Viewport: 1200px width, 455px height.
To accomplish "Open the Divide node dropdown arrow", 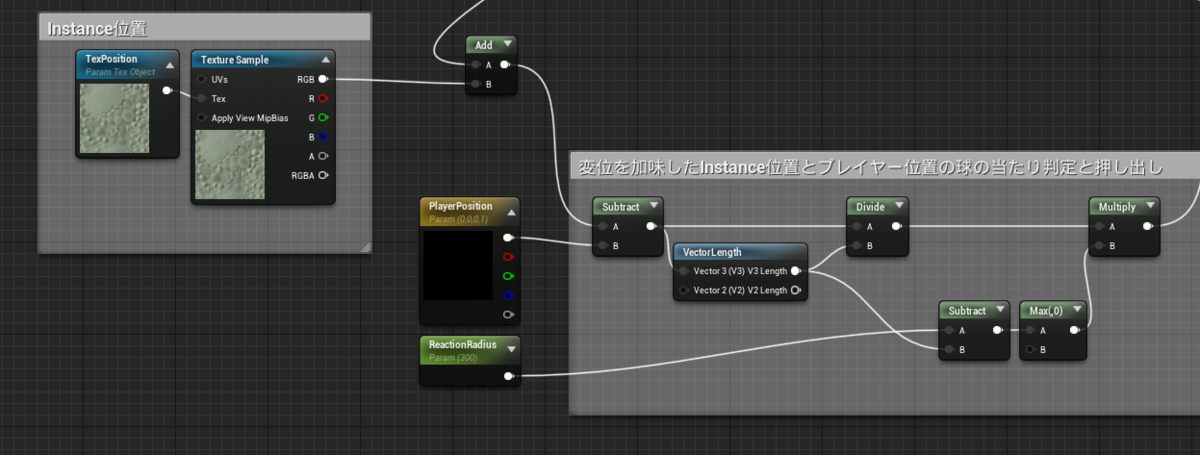I will tap(899, 207).
